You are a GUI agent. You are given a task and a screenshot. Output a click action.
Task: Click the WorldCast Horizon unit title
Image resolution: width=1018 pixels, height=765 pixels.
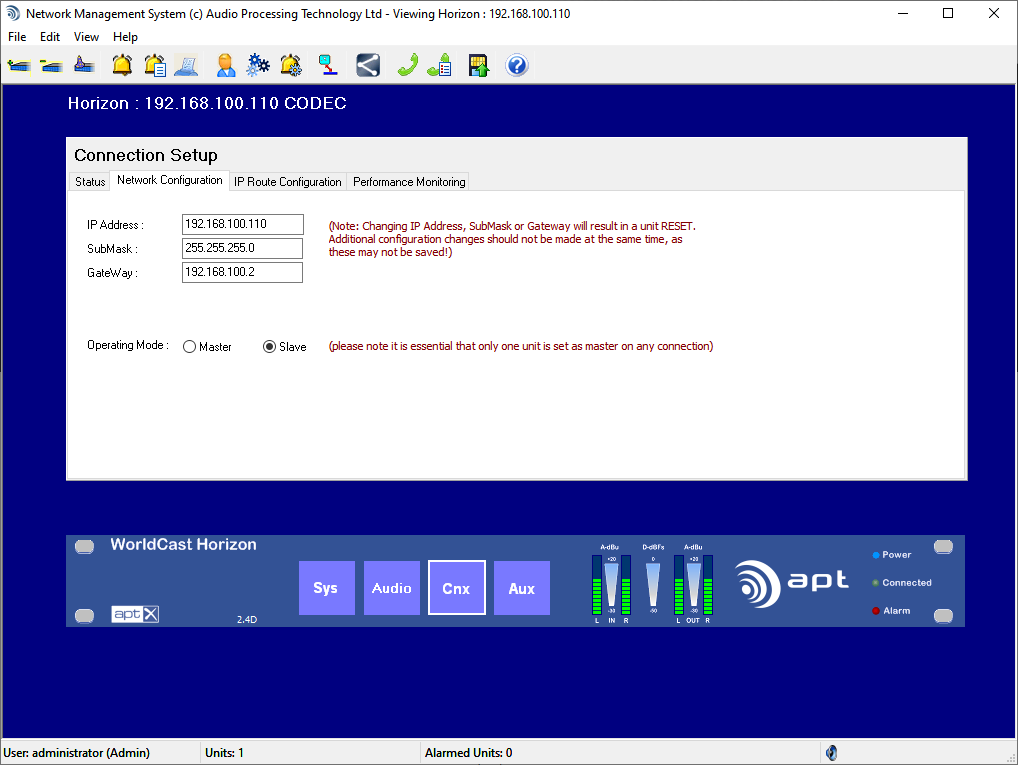(183, 545)
